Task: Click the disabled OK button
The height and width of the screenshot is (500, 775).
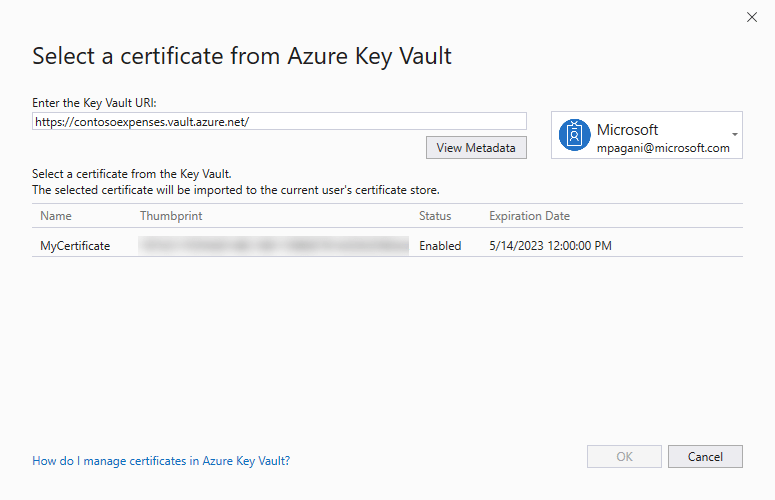Action: click(624, 457)
